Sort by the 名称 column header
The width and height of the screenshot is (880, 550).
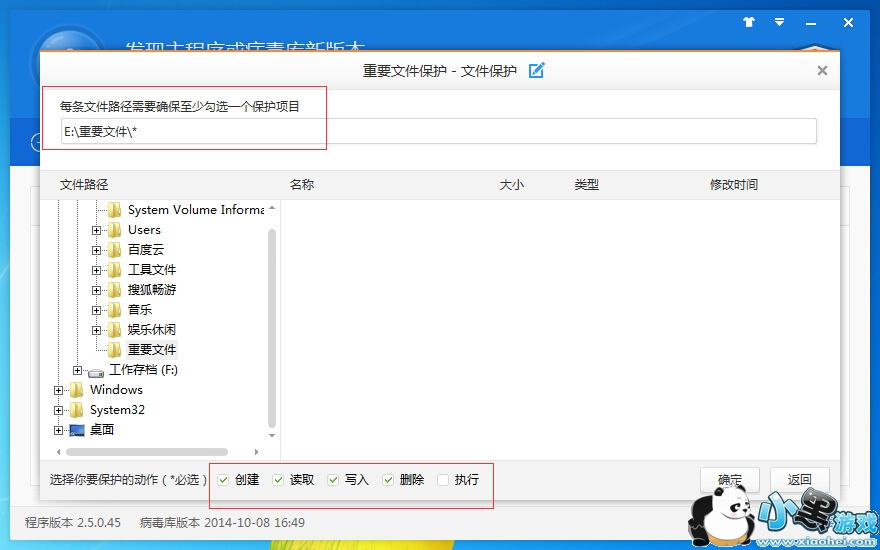tap(302, 185)
